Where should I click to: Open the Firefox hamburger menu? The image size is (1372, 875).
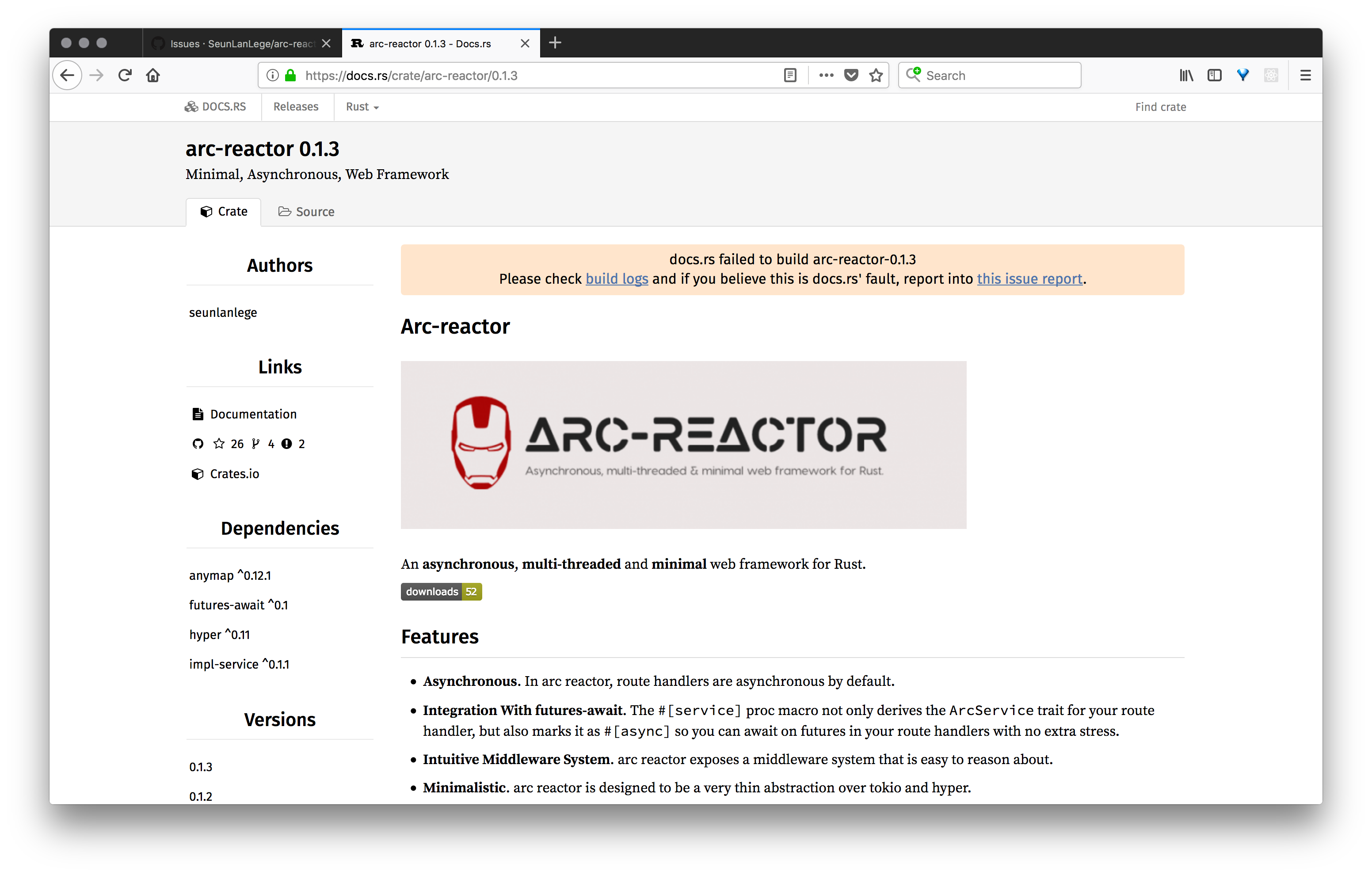pos(1305,75)
